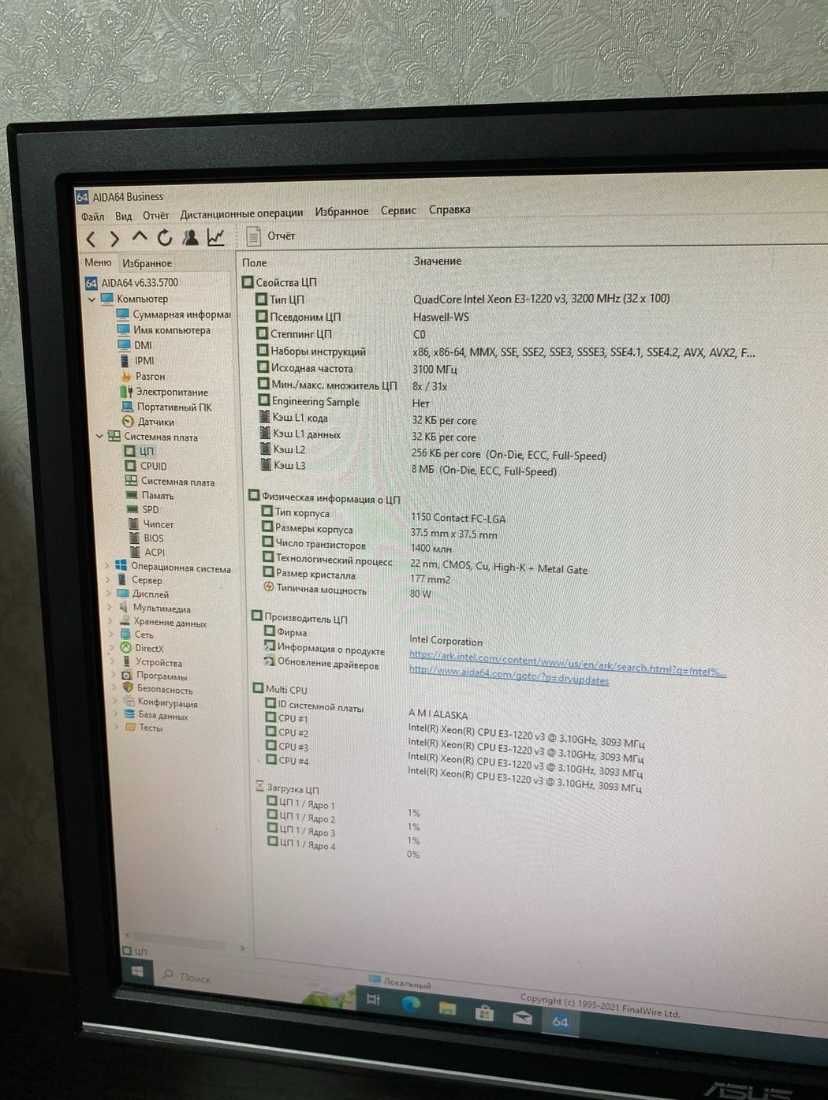The image size is (828, 1100).
Task: Open Дистанционные операции menu
Action: pyautogui.click(x=241, y=213)
